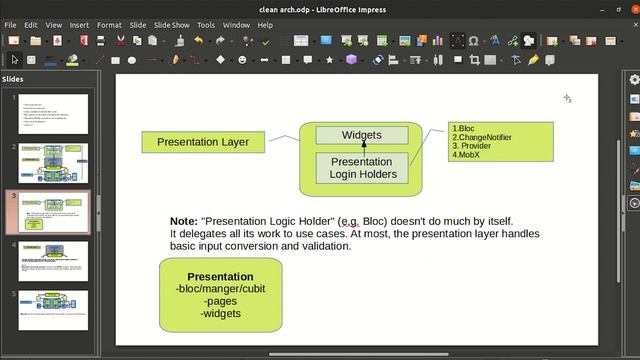Open Find and Replace

tap(247, 40)
